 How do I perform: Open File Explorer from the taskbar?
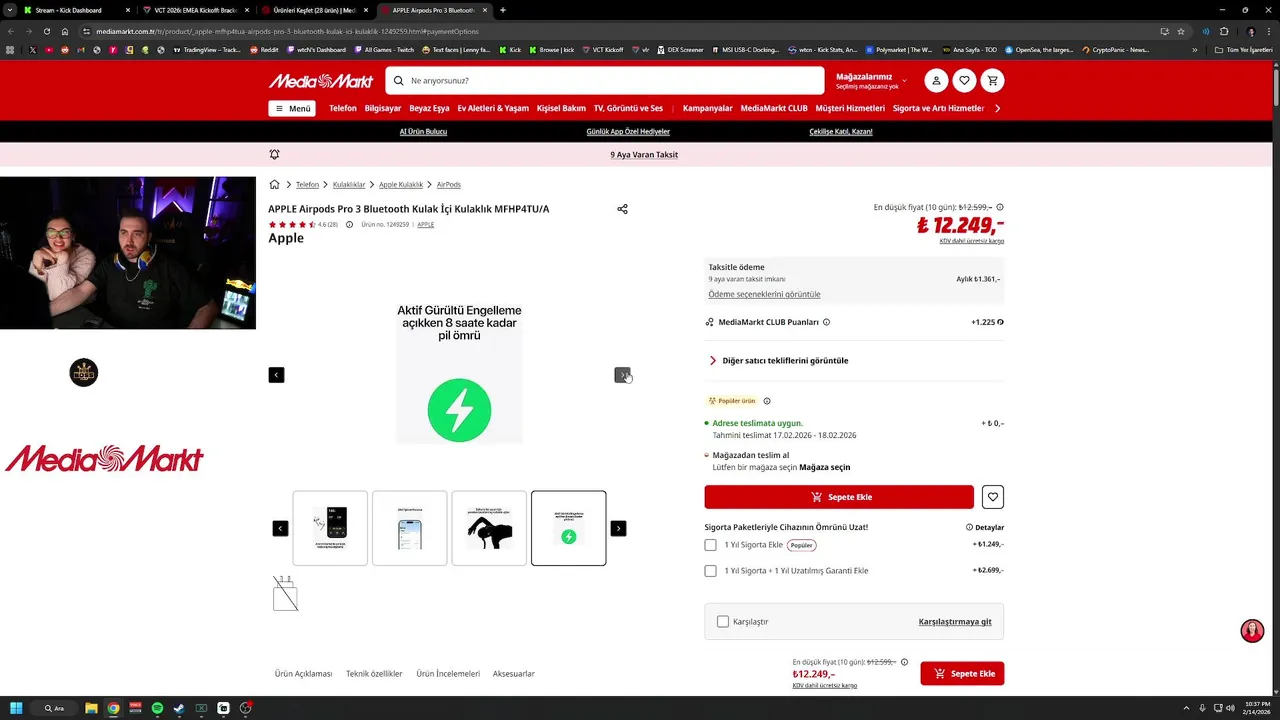click(91, 708)
